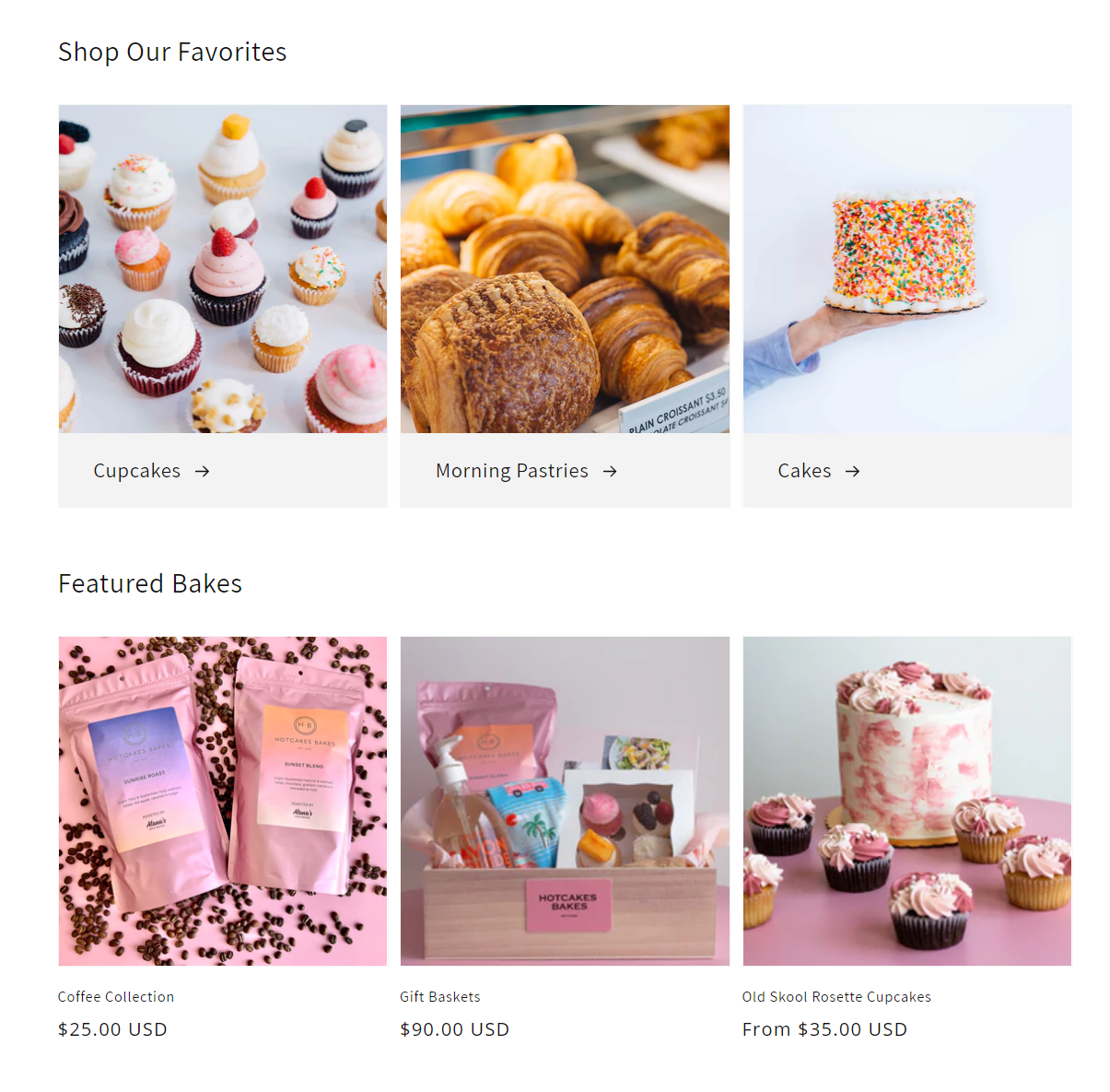Click the arrow icon next to Cupcakes
This screenshot has height=1092, width=1110.
click(203, 471)
